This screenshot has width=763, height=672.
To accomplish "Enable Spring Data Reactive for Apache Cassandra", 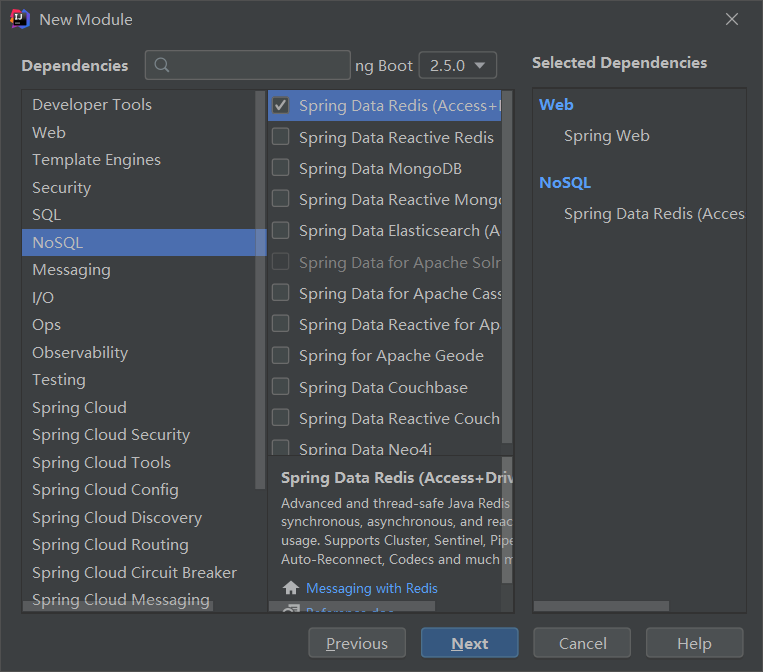I will (281, 324).
